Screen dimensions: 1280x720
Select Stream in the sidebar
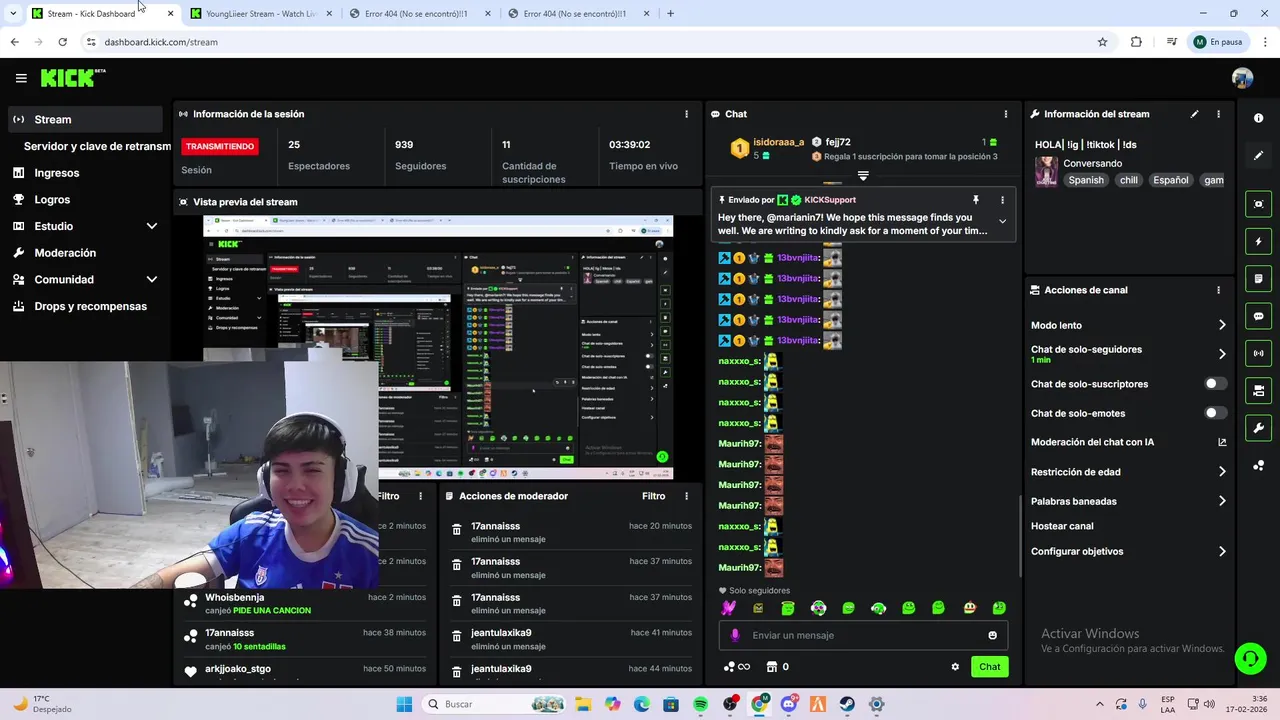(85, 119)
